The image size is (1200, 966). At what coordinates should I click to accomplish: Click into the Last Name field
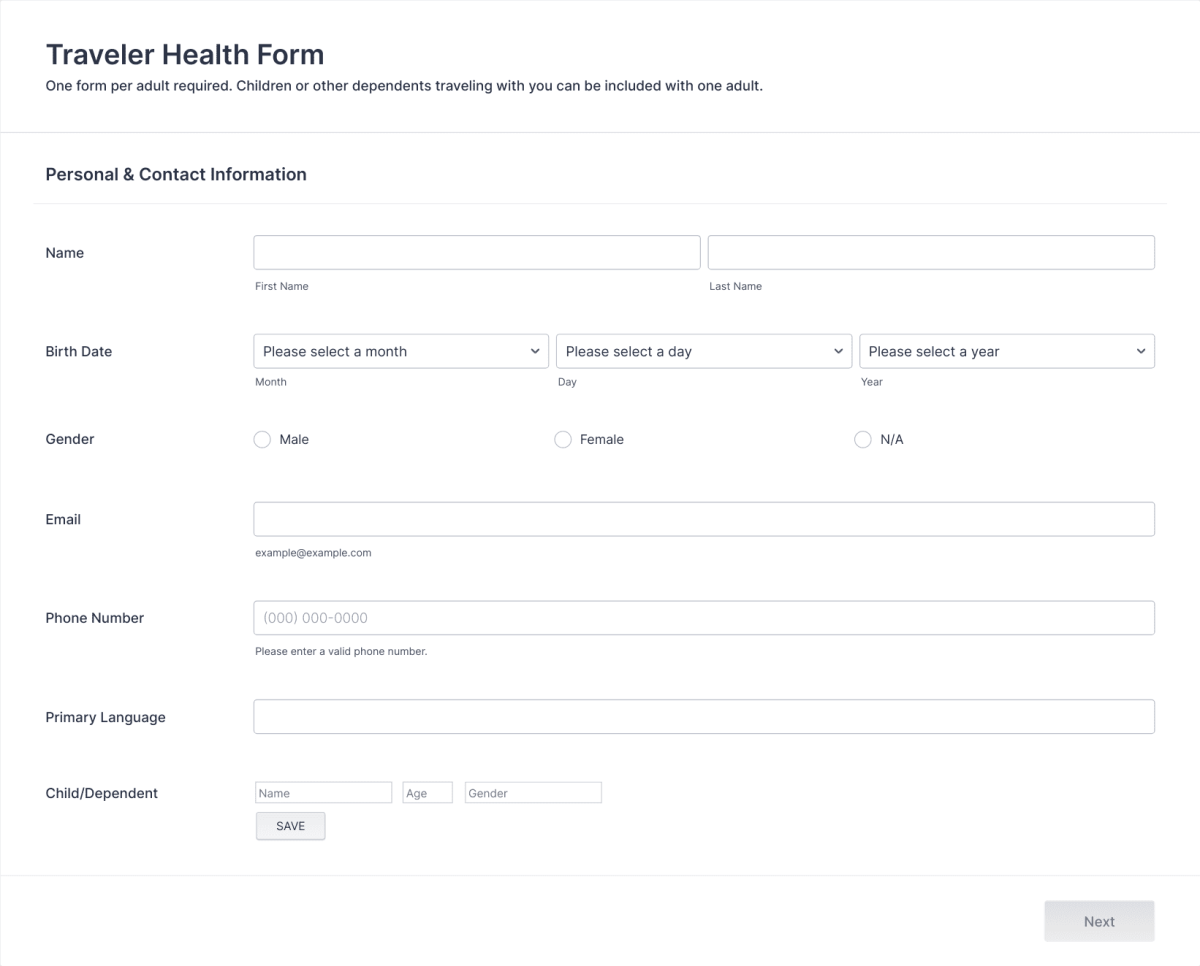pos(931,252)
